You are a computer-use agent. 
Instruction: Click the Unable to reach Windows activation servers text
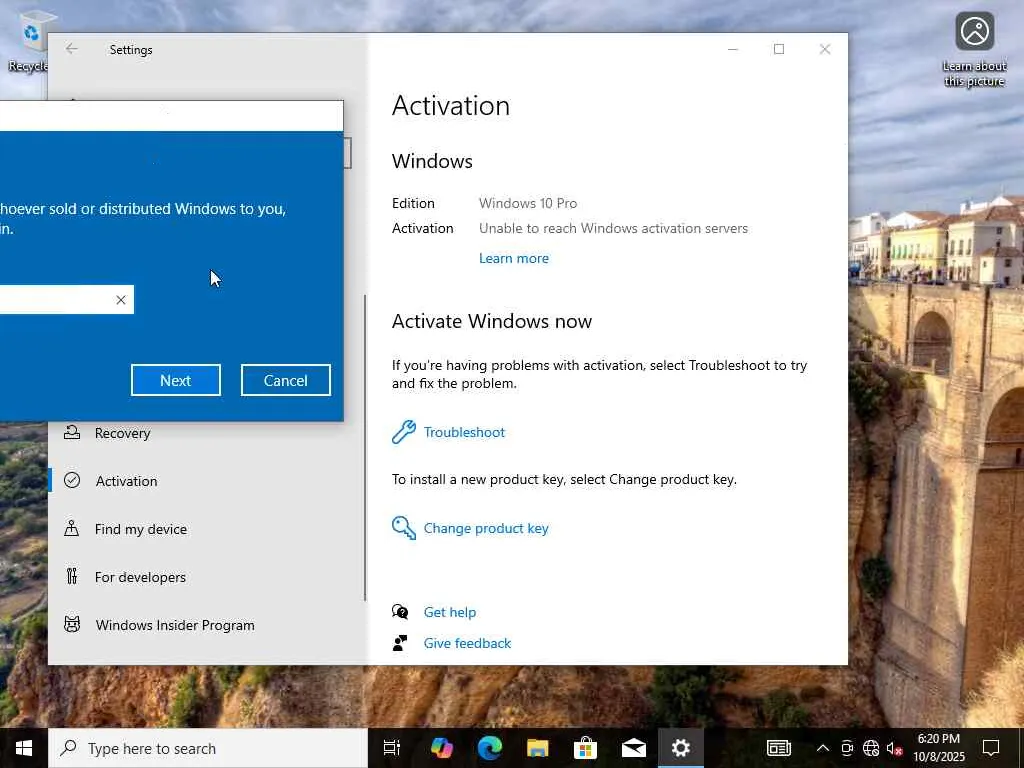(x=613, y=229)
